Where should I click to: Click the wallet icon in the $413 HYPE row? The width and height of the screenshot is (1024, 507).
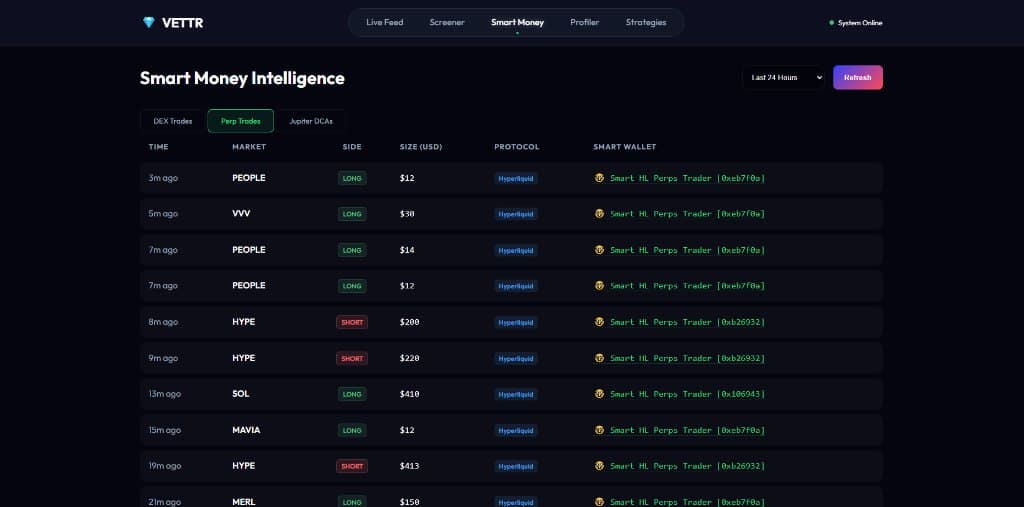pos(599,466)
